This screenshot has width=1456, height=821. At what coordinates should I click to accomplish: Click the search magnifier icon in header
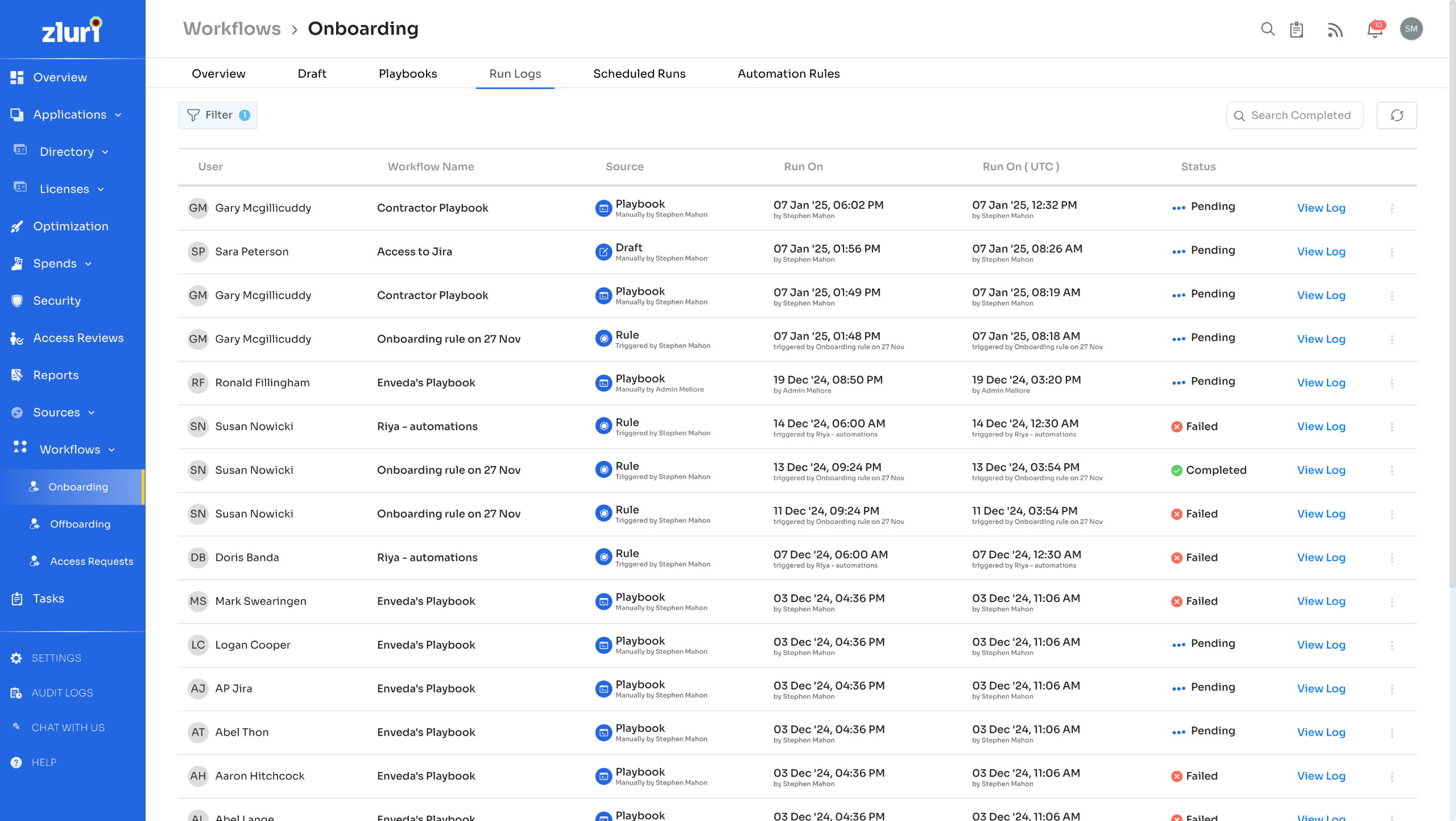[x=1267, y=29]
